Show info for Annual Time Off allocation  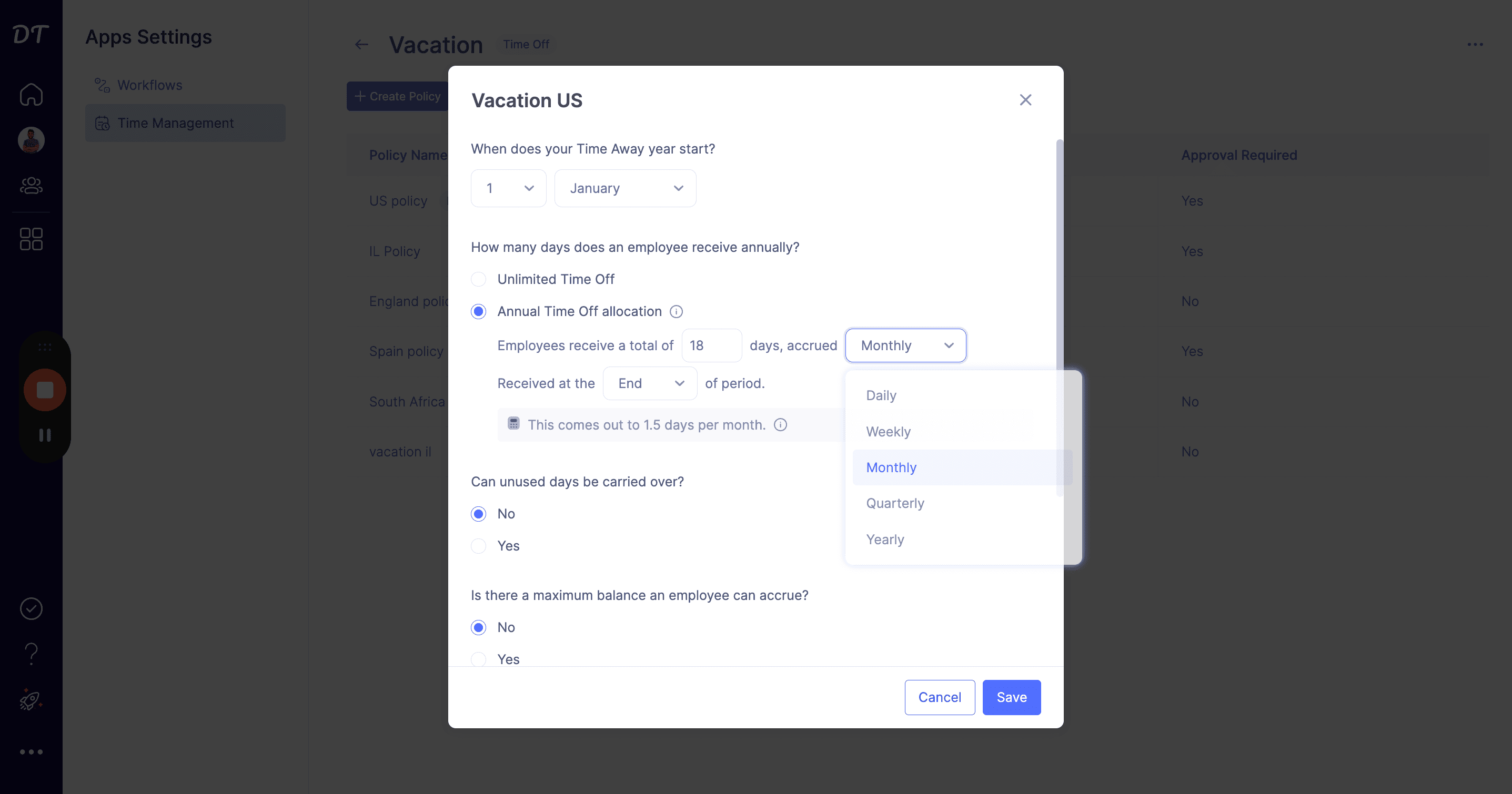click(676, 312)
